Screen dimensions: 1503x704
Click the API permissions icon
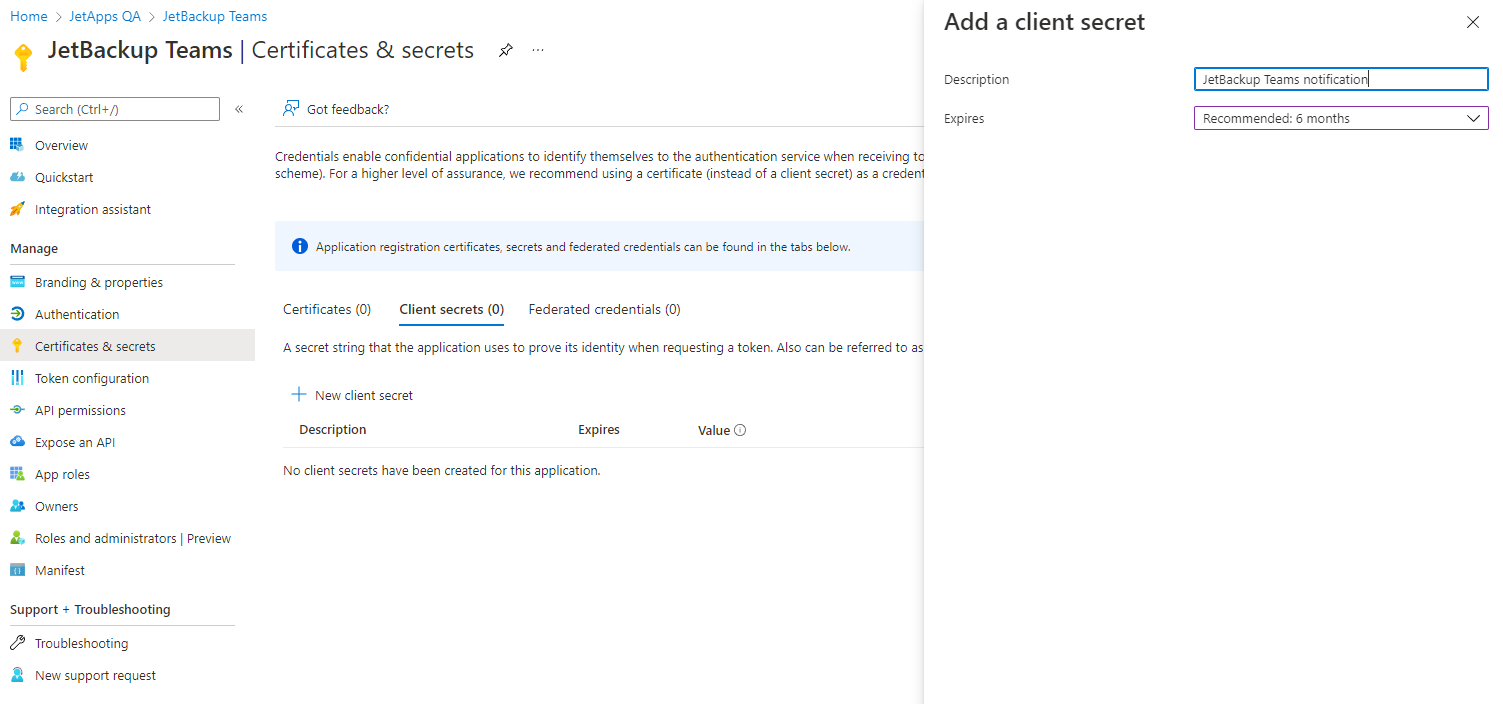17,410
